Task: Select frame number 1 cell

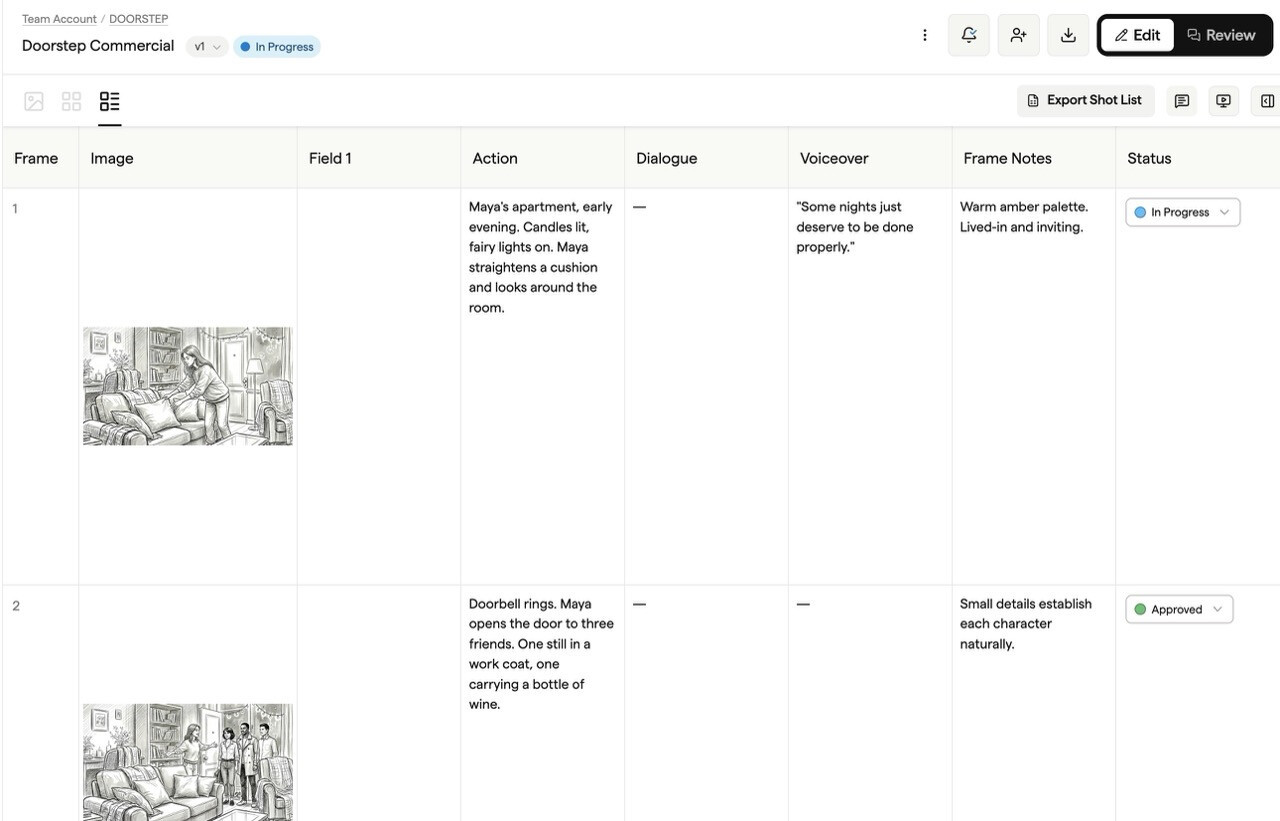Action: click(x=40, y=386)
